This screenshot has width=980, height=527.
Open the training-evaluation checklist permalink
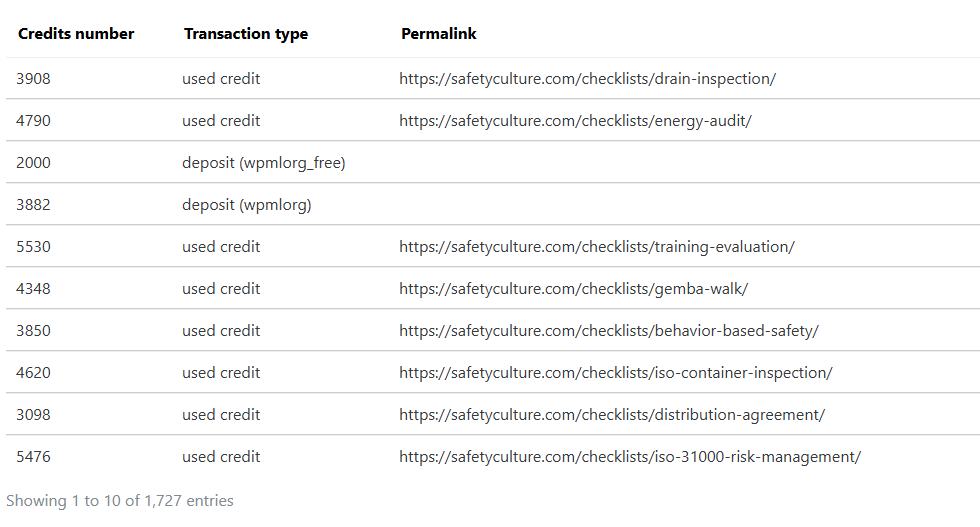(x=597, y=247)
